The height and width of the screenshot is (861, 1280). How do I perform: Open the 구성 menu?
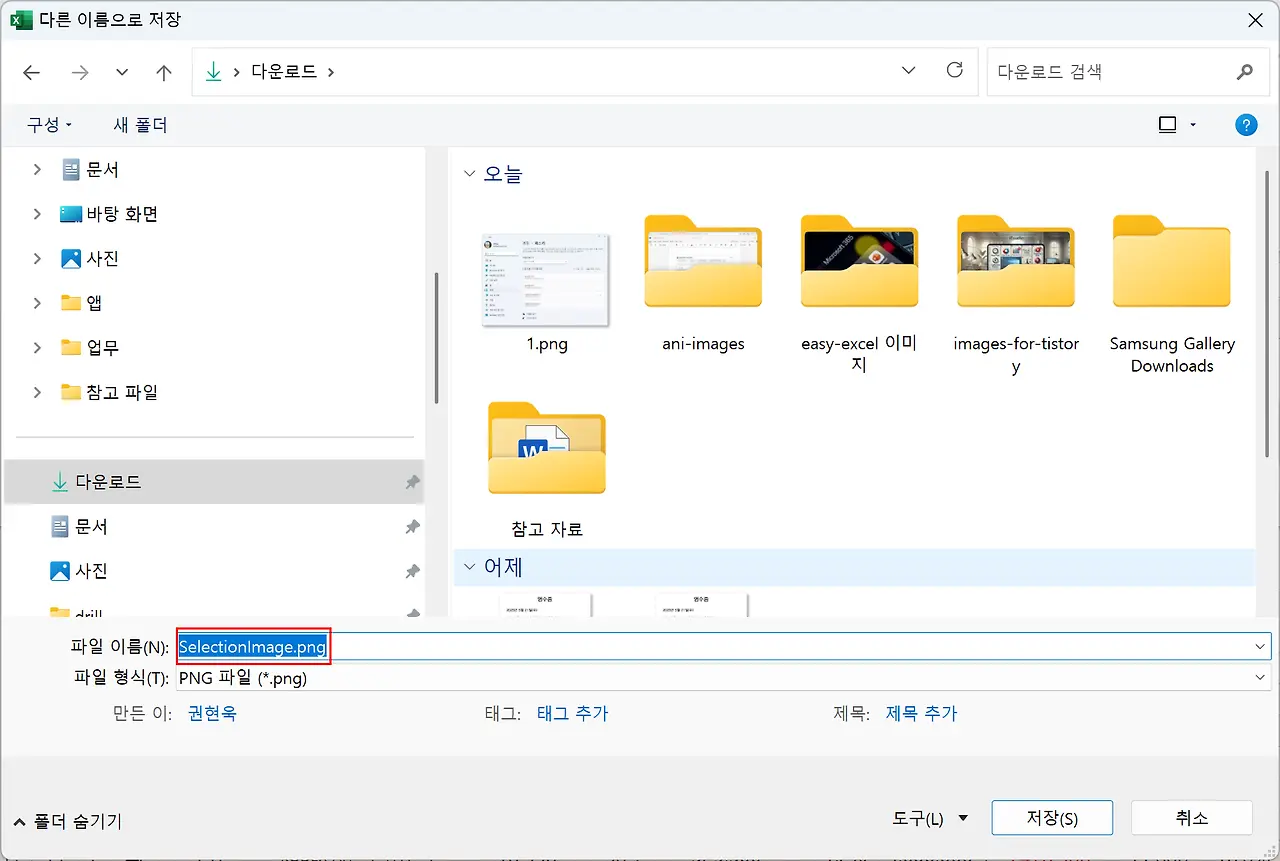click(49, 125)
